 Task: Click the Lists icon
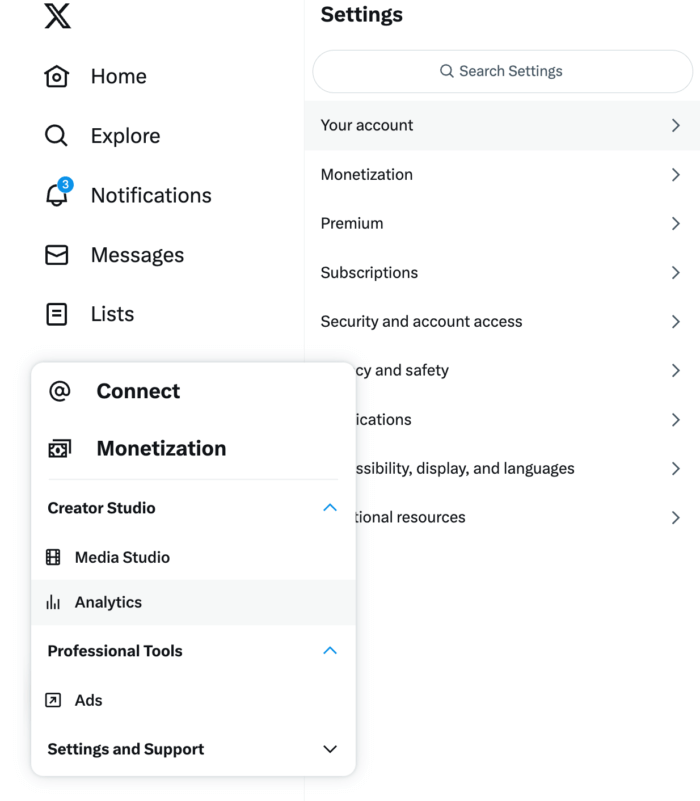coord(57,314)
